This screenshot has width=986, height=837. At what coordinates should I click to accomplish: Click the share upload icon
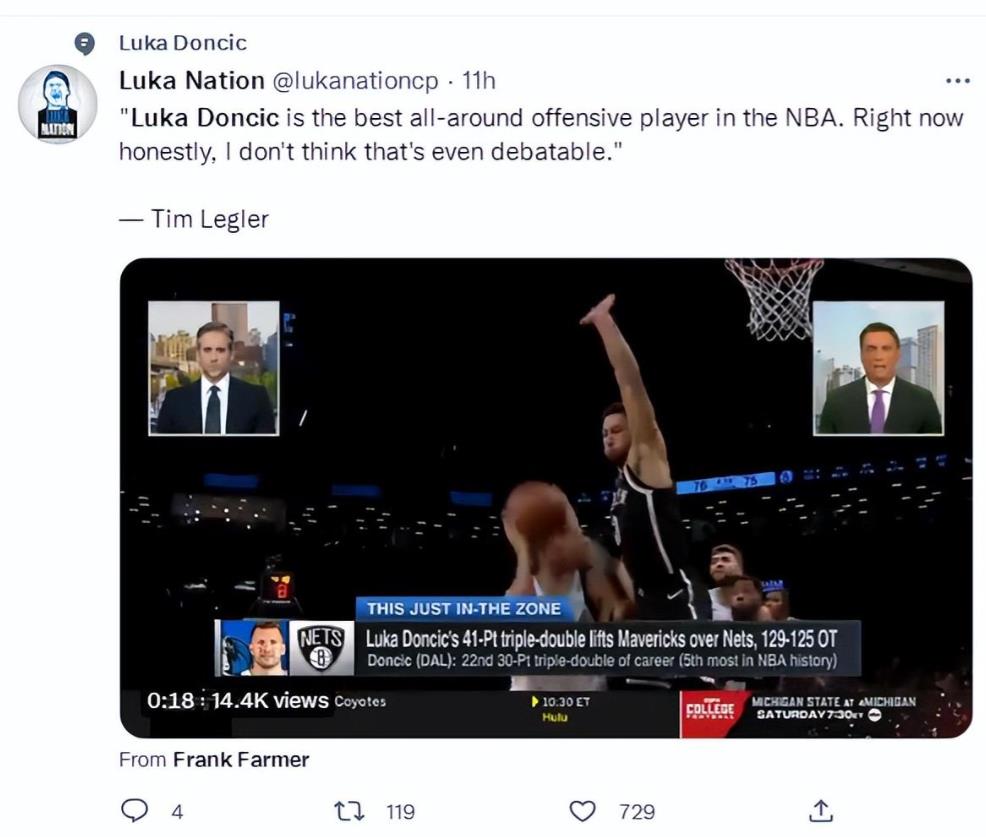[820, 811]
